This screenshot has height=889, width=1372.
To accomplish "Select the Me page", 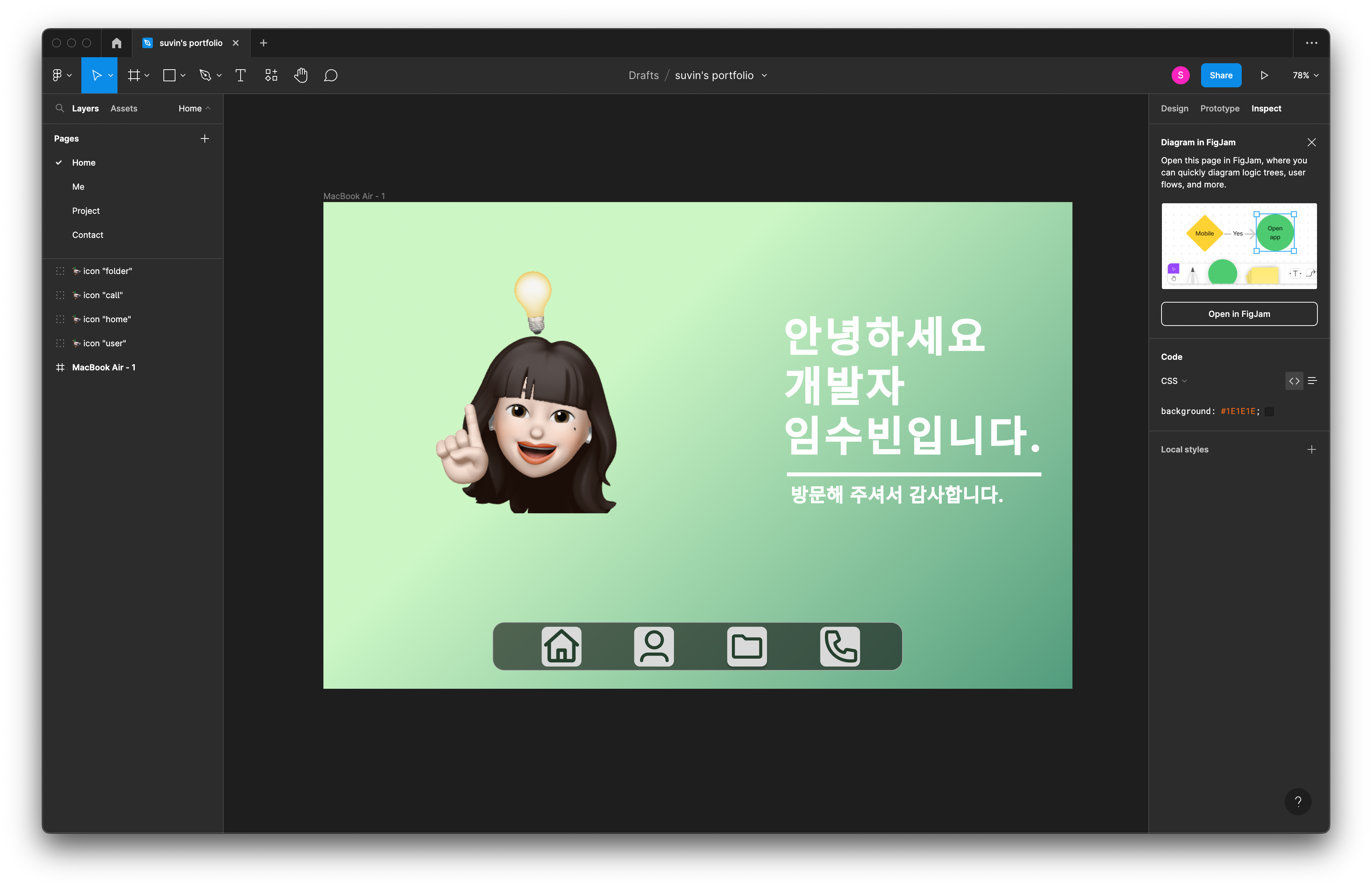I will [x=78, y=187].
